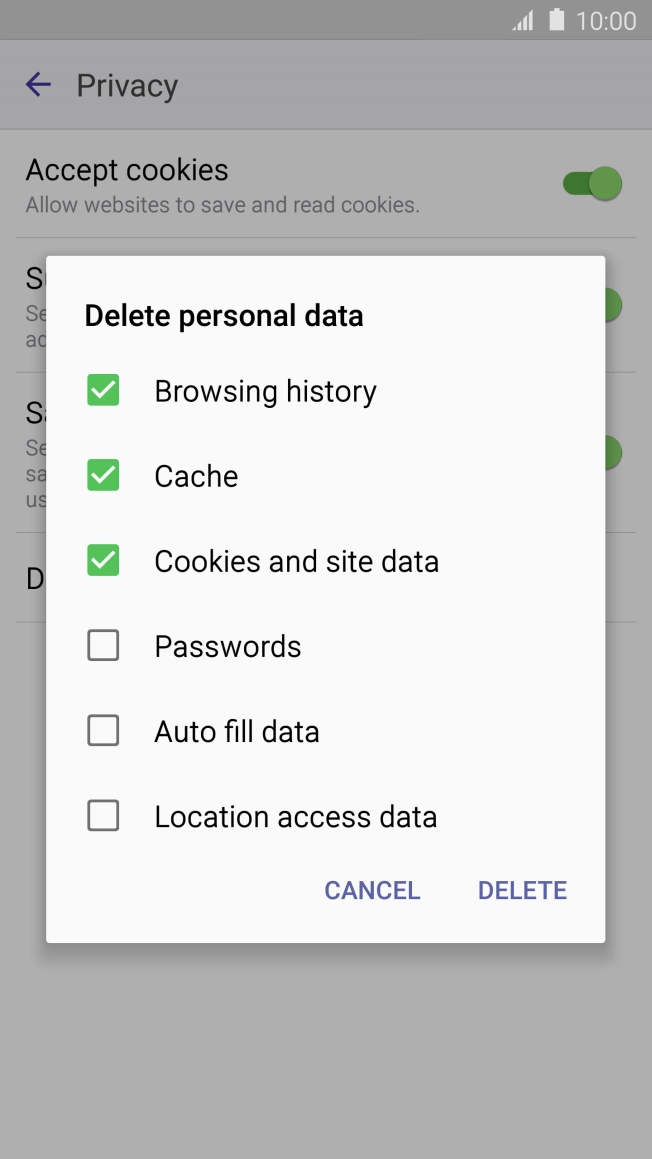
Task: Tap the back arrow in Privacy header
Action: point(37,85)
